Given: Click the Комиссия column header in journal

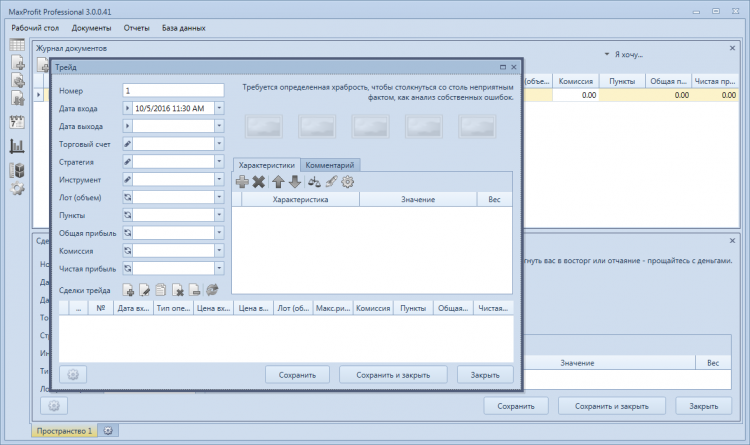Looking at the screenshot, I should 576,81.
